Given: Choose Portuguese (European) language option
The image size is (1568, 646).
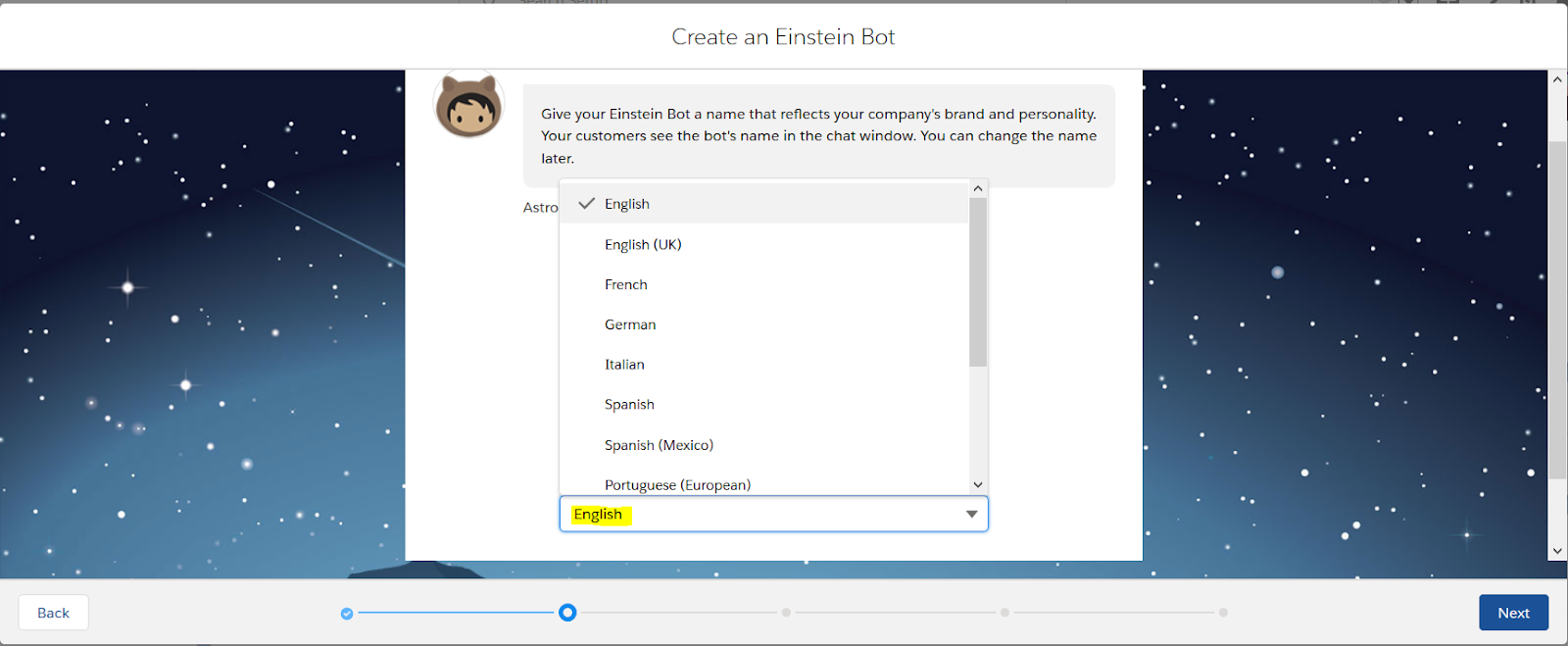Looking at the screenshot, I should tap(763, 484).
